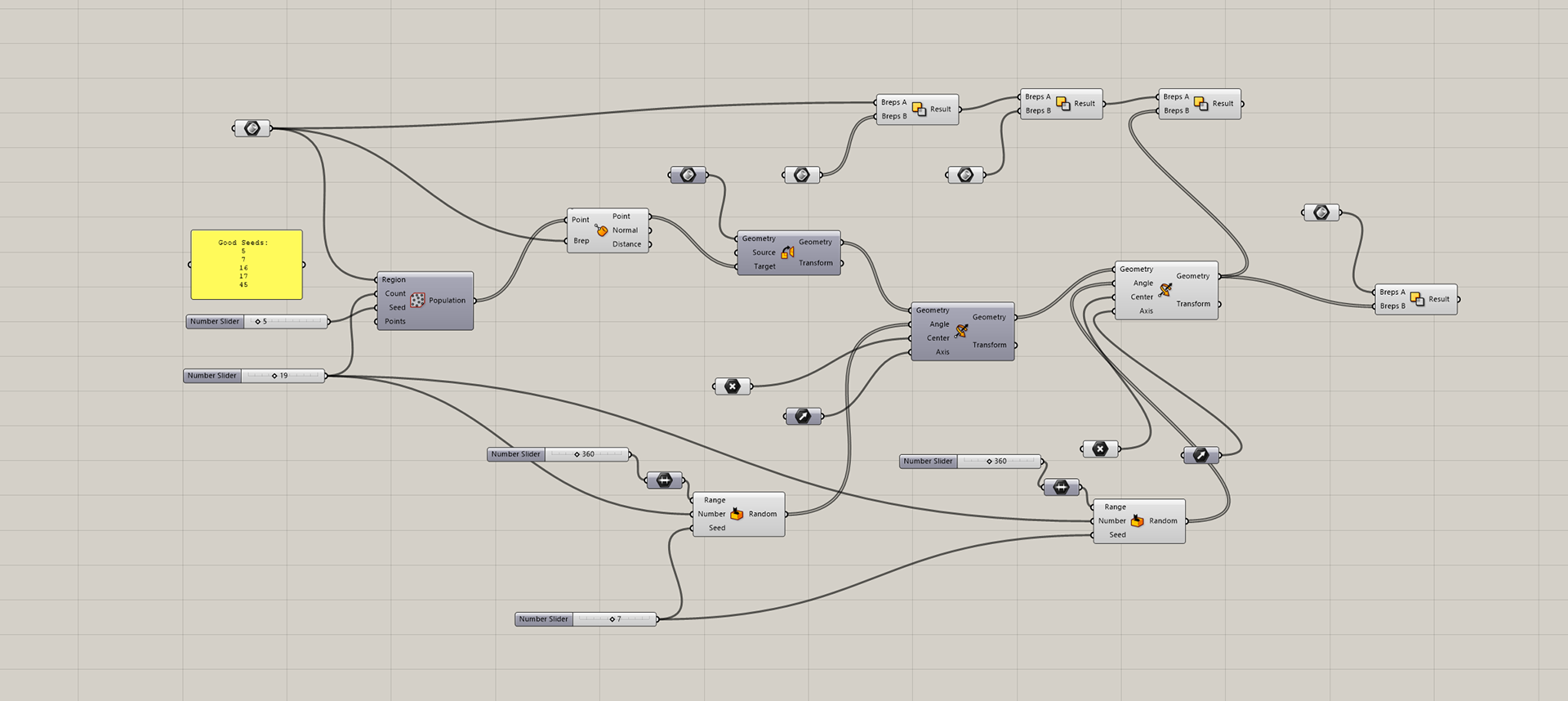This screenshot has width=1568, height=701.
Task: Click the Seed input on right Random
Action: click(1117, 535)
